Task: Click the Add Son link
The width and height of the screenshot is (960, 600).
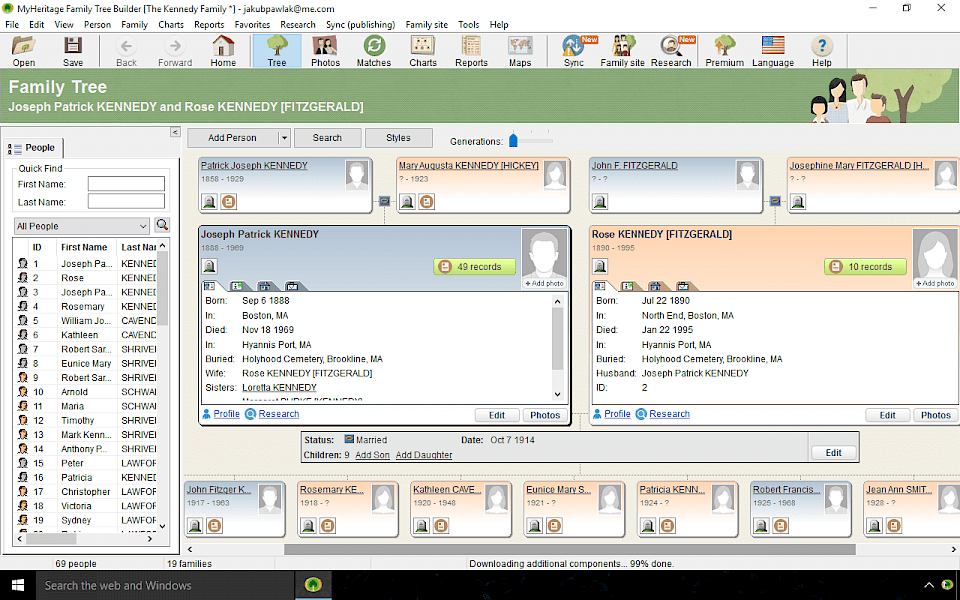Action: (x=372, y=455)
